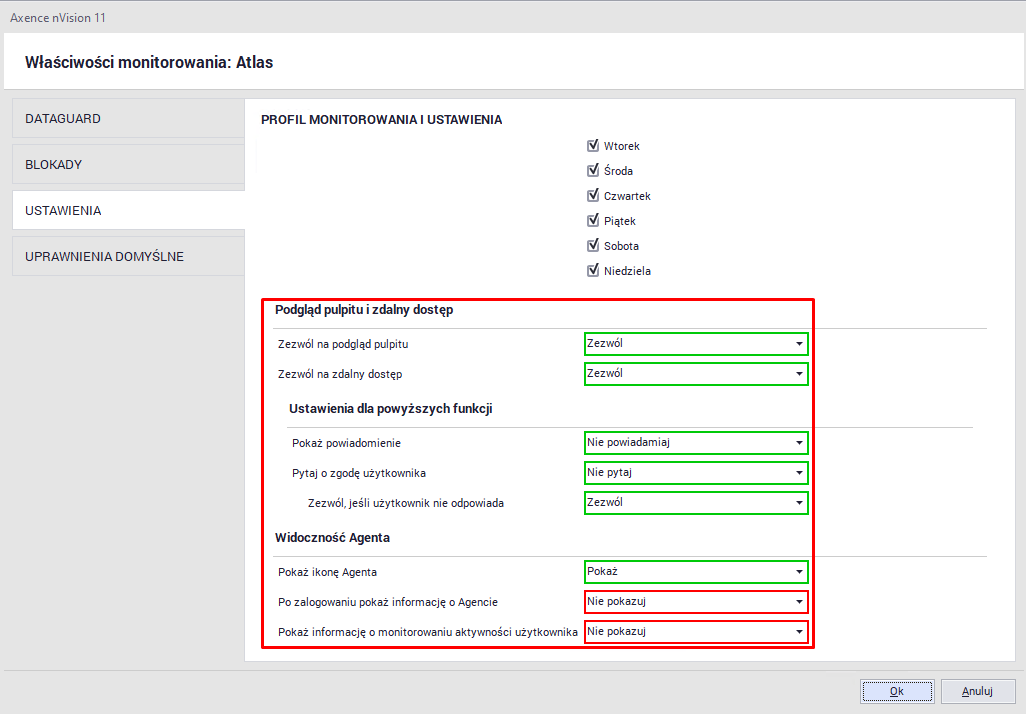
Task: Open the user activity monitoring information dropdown
Action: coord(696,632)
